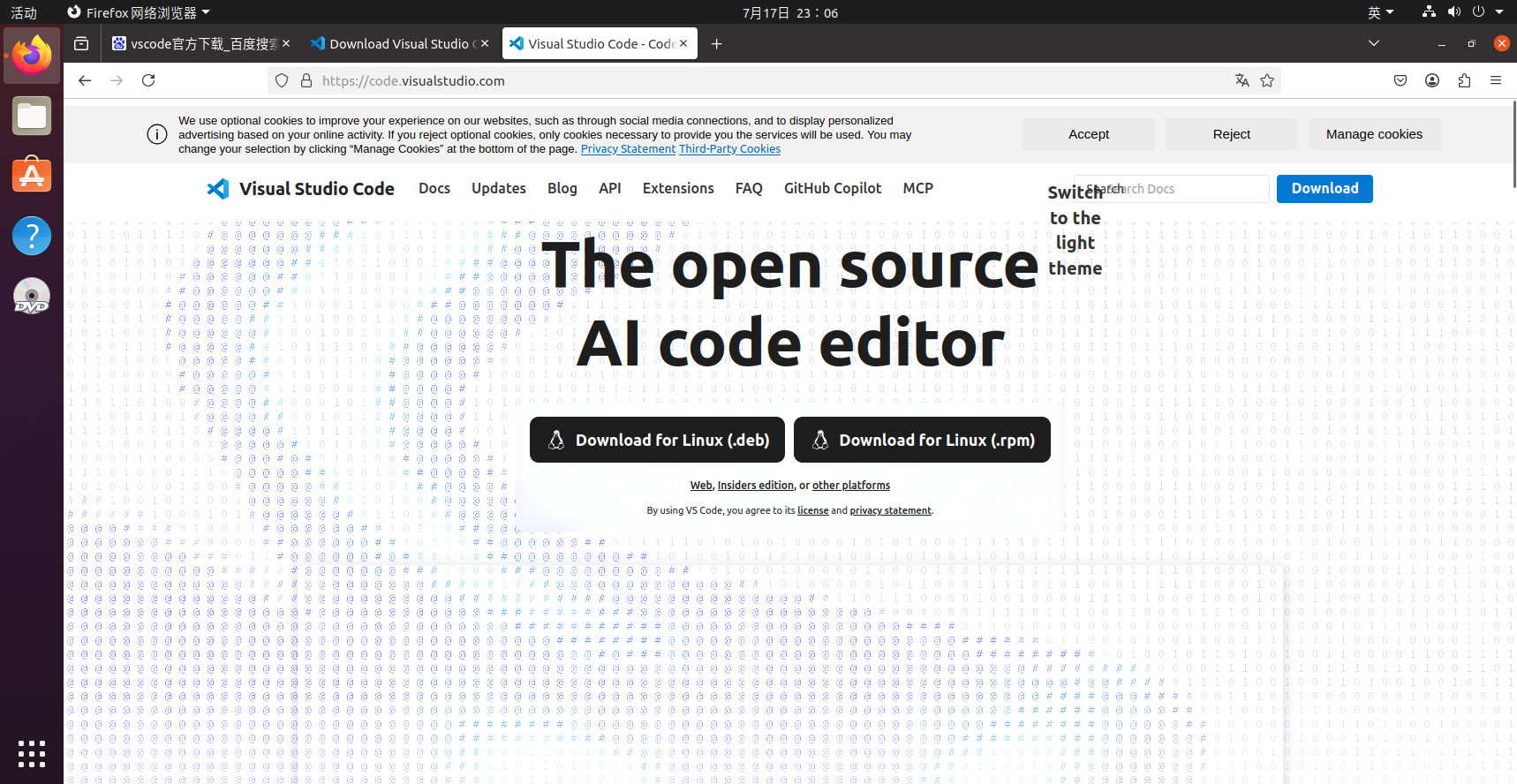
Task: Open the Help icon in the dock
Action: [x=32, y=236]
